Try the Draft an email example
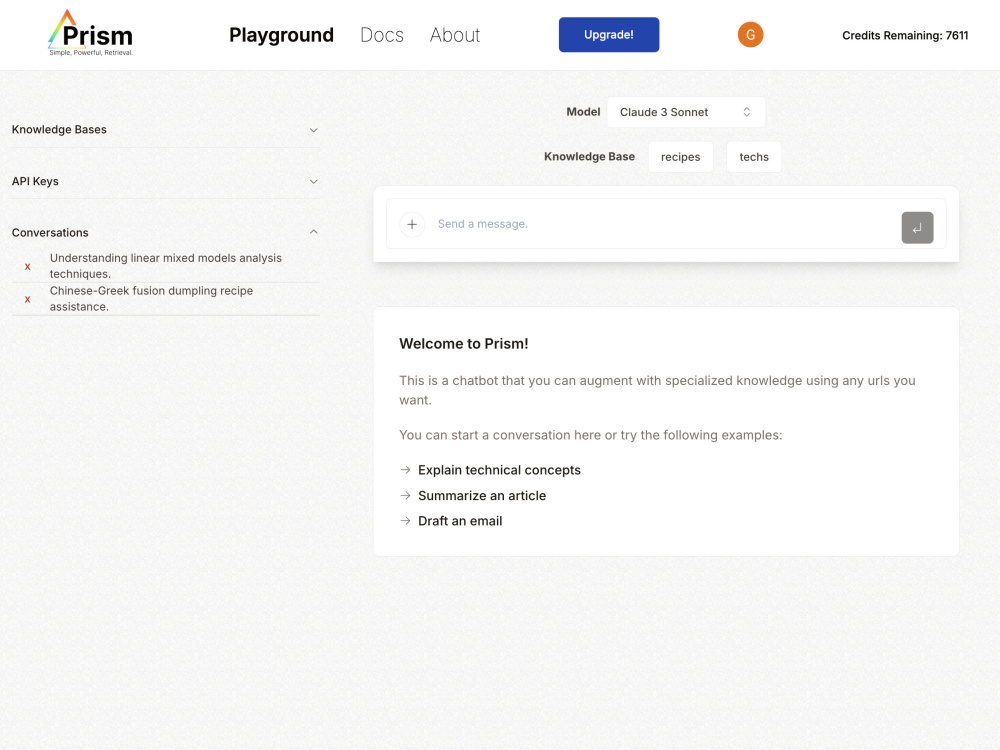 [460, 521]
